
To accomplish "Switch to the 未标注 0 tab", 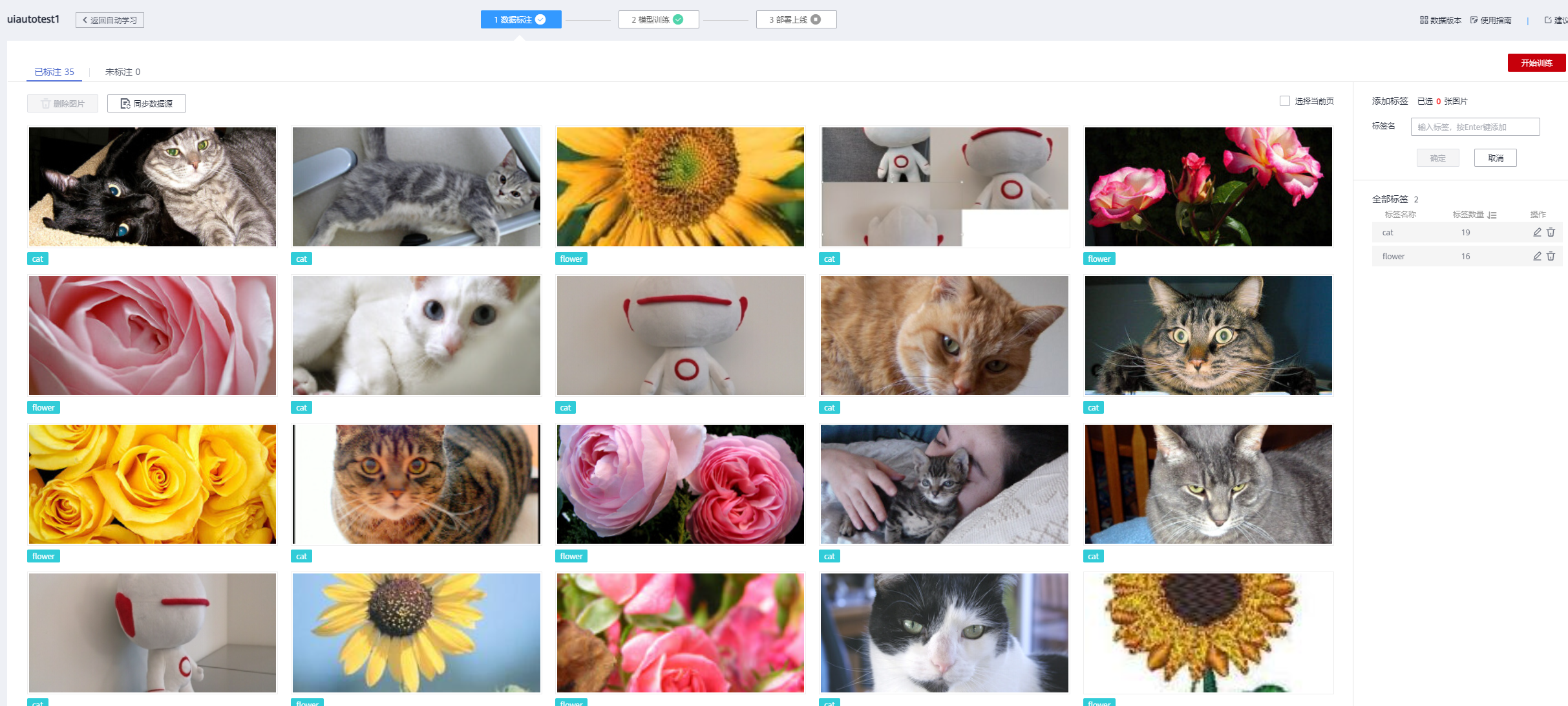I will tap(122, 72).
